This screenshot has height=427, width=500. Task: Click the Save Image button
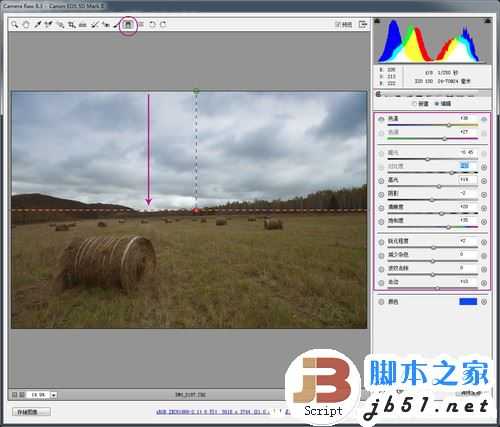pos(32,412)
